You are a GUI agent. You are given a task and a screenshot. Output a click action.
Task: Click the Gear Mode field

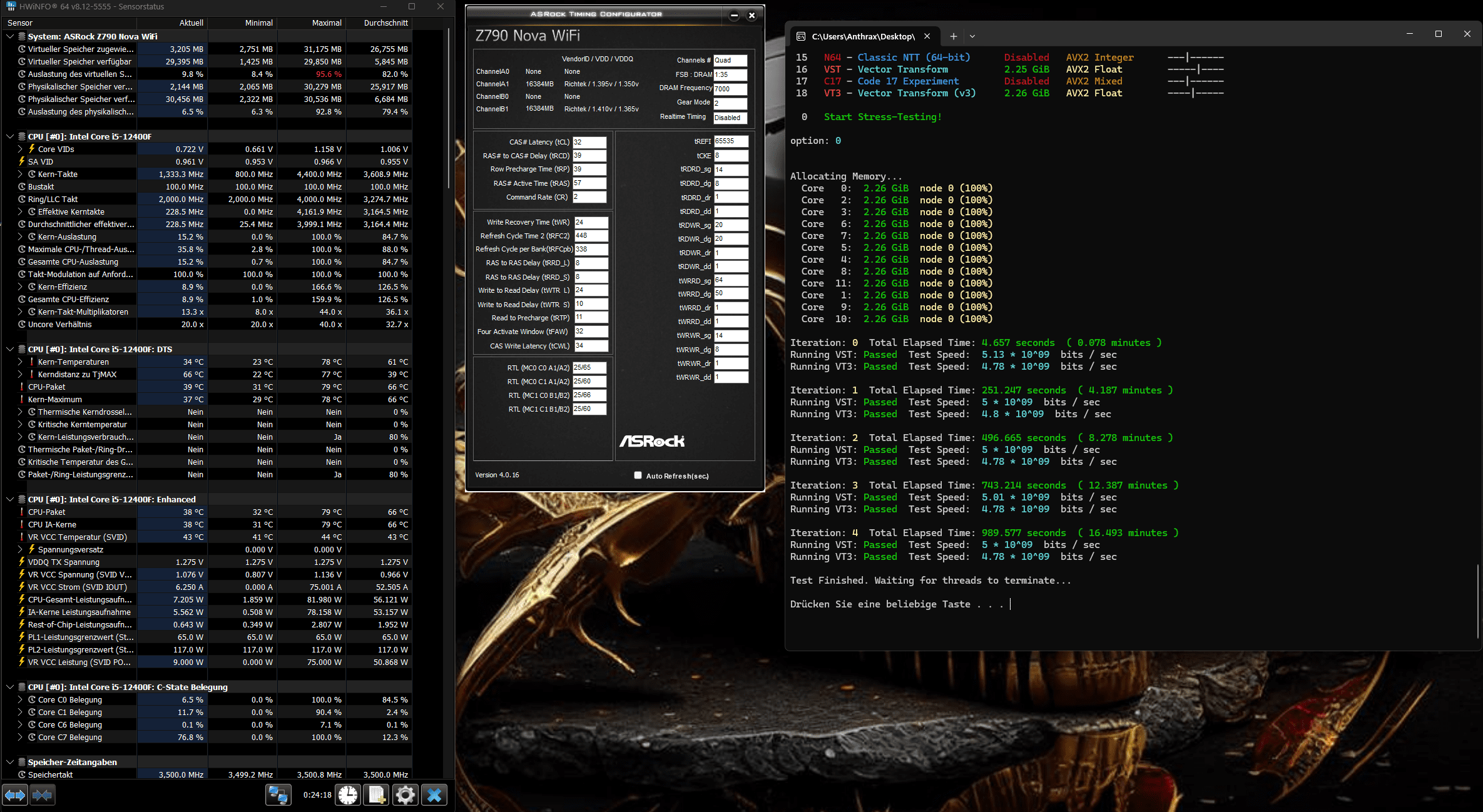click(x=730, y=103)
